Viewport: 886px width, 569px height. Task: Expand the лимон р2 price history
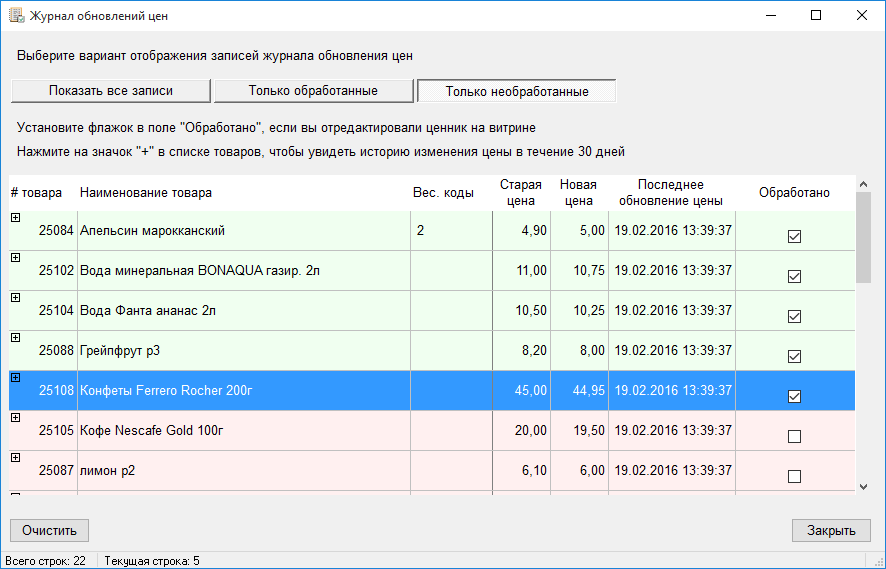(x=15, y=457)
